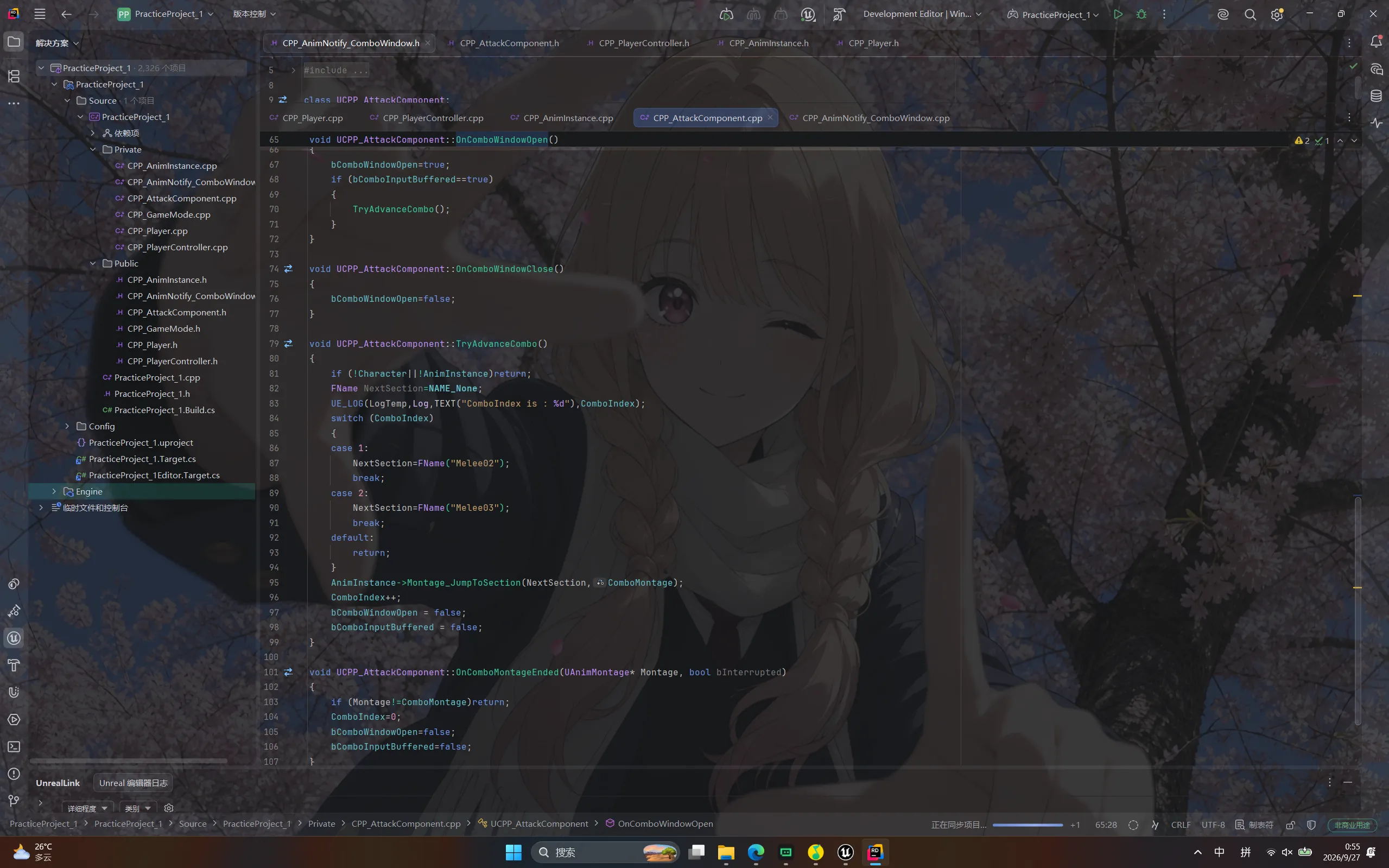Click the solution tree horizontal scrollbar
Screen dimensions: 1389x868
point(129,761)
